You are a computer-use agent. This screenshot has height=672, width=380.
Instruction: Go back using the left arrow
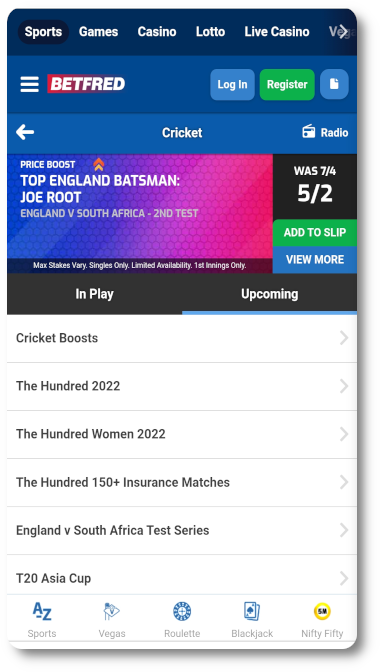25,132
